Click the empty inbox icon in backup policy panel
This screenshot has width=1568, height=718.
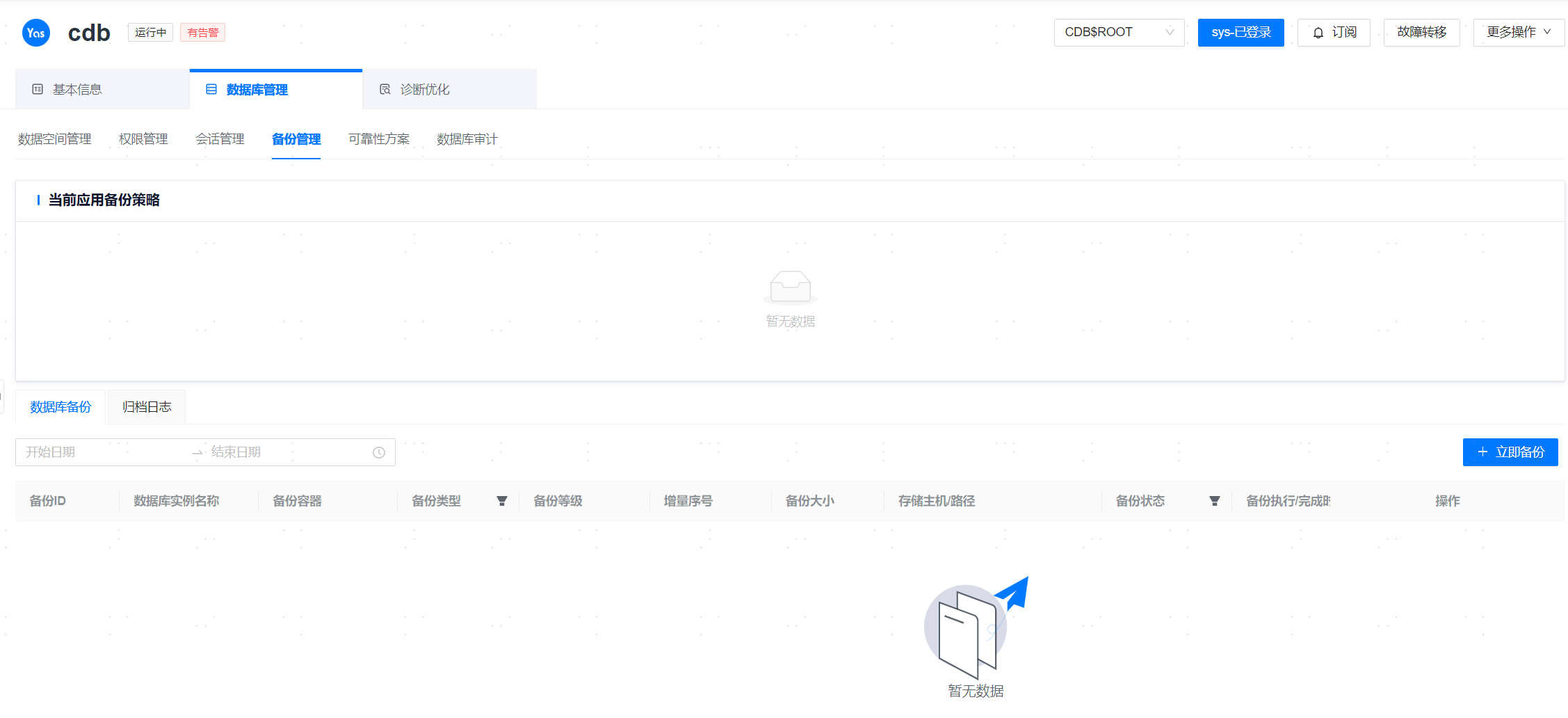tap(790, 287)
